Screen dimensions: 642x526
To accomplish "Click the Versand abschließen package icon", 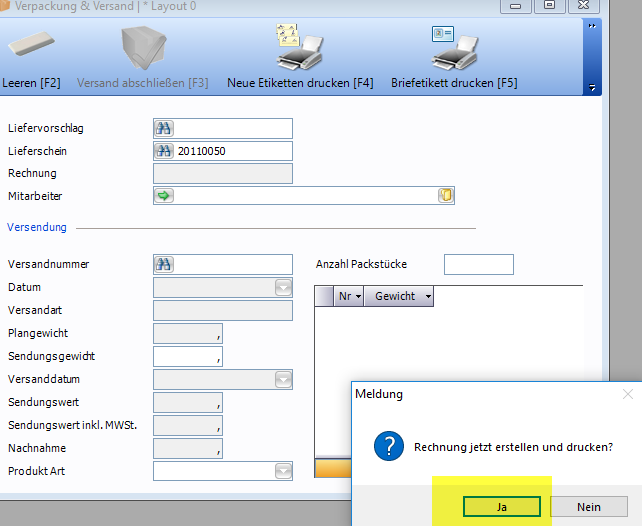I will 141,47.
